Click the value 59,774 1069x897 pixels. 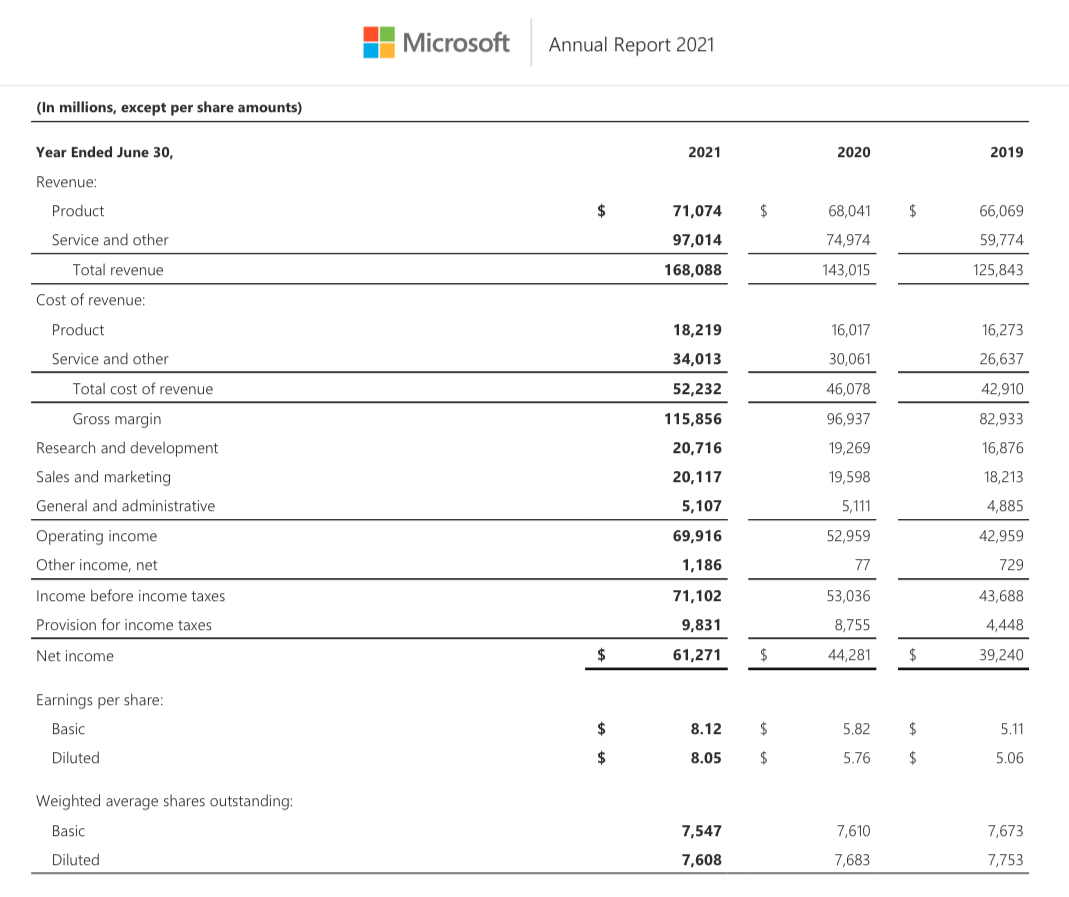[1002, 240]
